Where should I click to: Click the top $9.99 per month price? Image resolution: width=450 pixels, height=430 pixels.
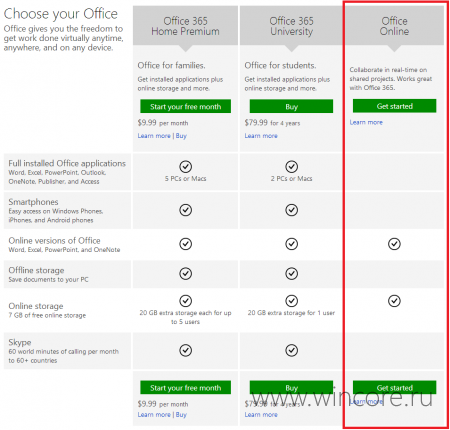click(163, 123)
